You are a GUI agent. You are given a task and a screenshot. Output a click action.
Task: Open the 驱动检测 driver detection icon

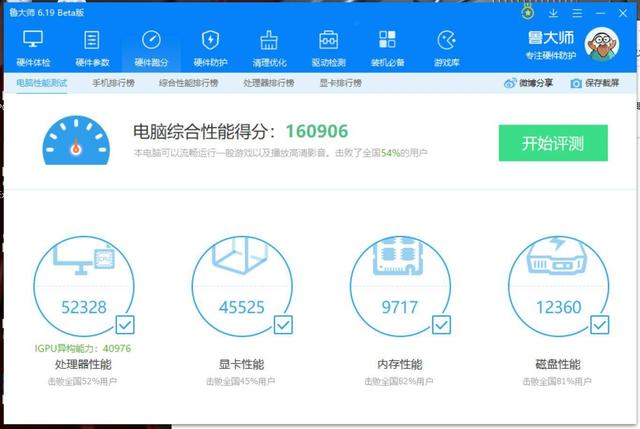point(328,40)
